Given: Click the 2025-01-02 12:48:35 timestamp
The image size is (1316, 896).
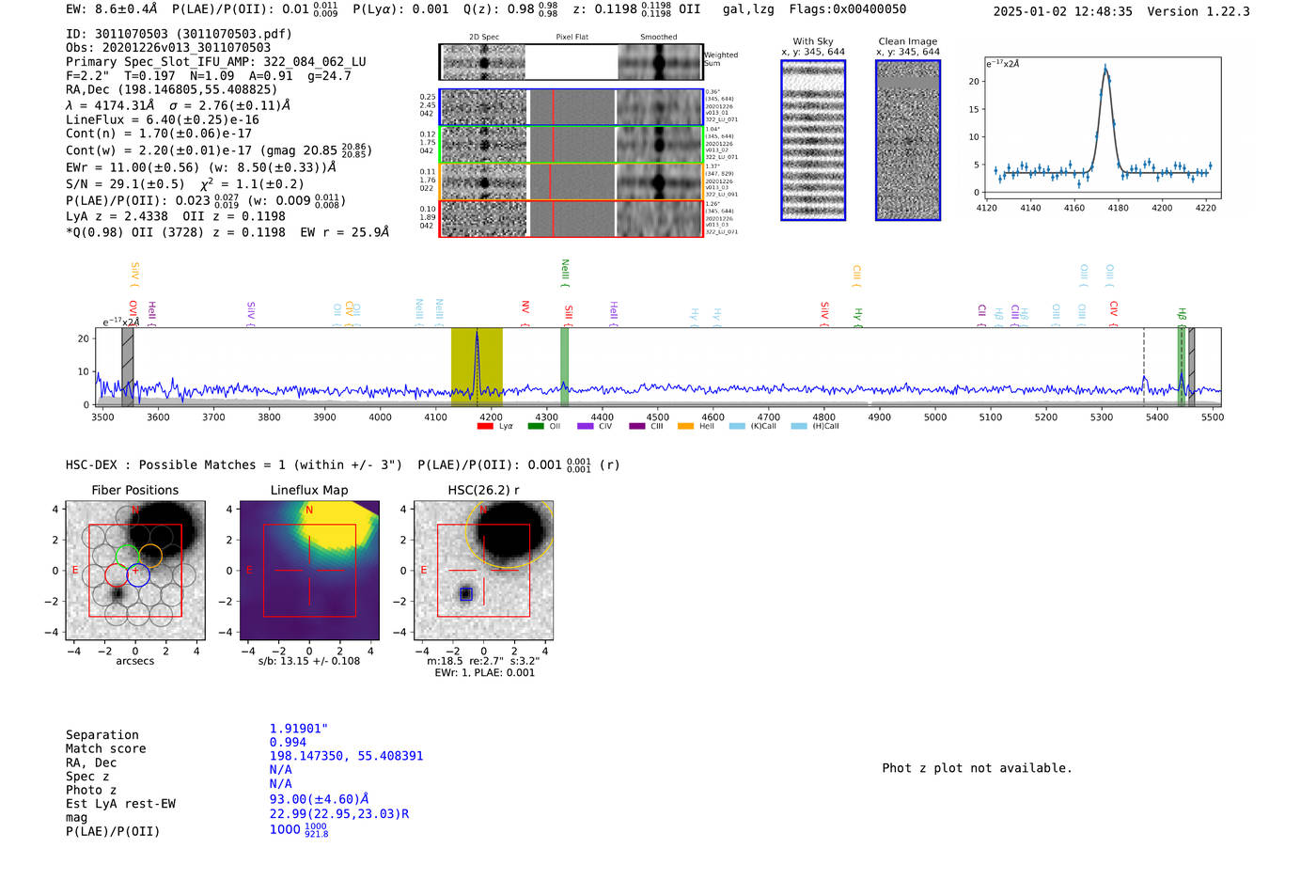Looking at the screenshot, I should coord(1063,11).
